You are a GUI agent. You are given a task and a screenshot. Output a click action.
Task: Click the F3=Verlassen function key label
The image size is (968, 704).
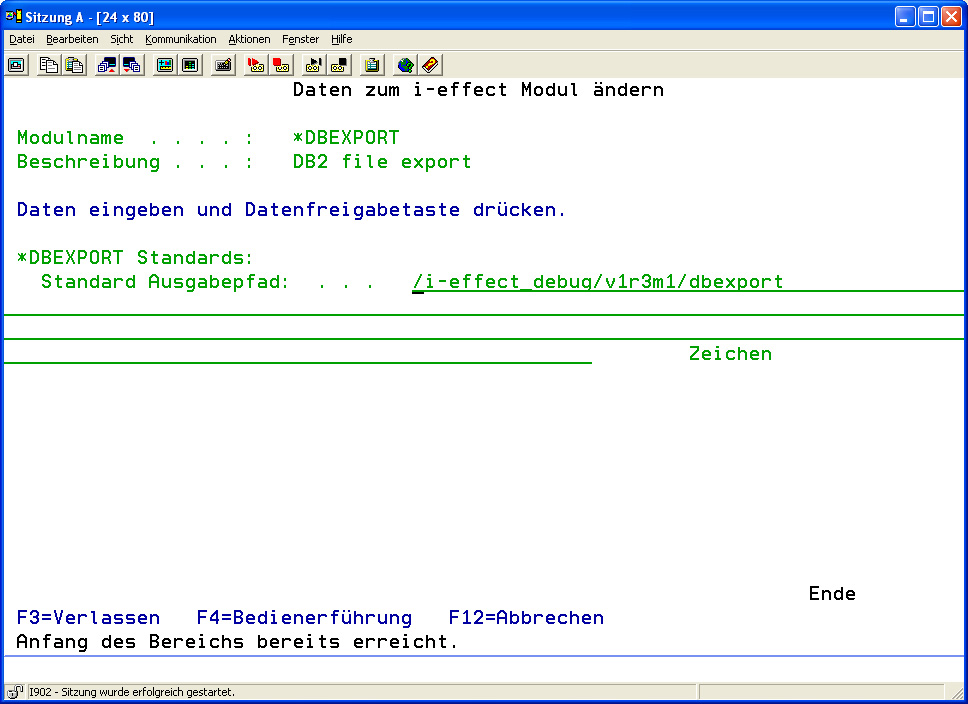[x=88, y=618]
